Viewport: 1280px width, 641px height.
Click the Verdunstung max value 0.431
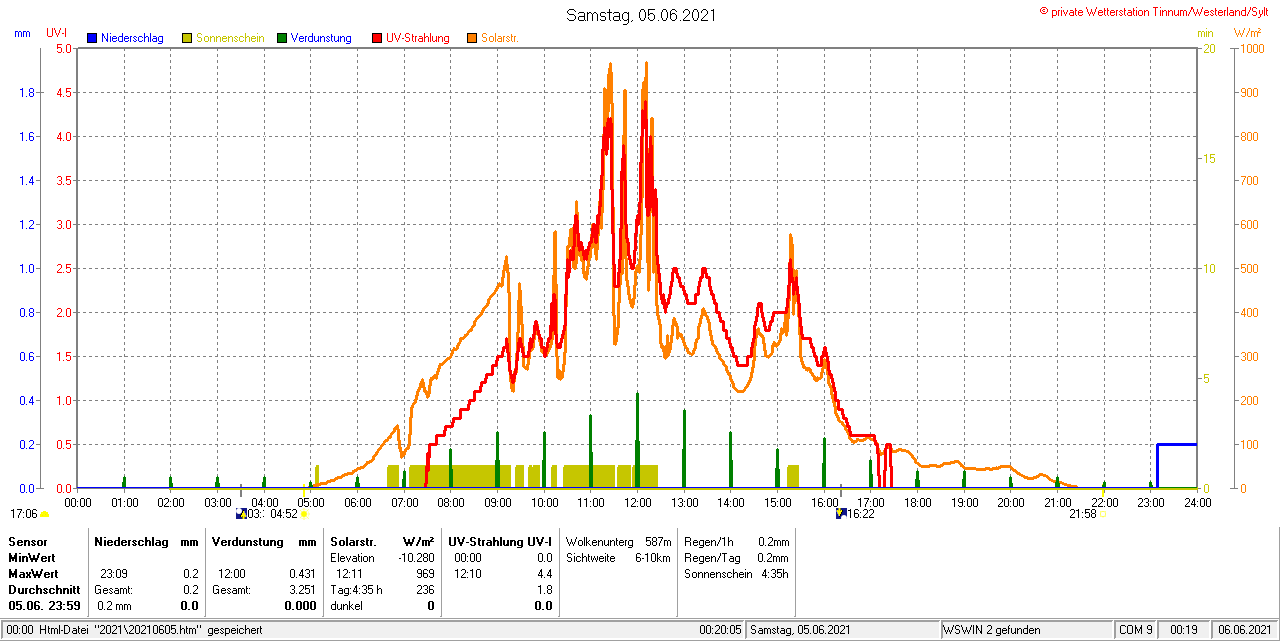tap(303, 574)
